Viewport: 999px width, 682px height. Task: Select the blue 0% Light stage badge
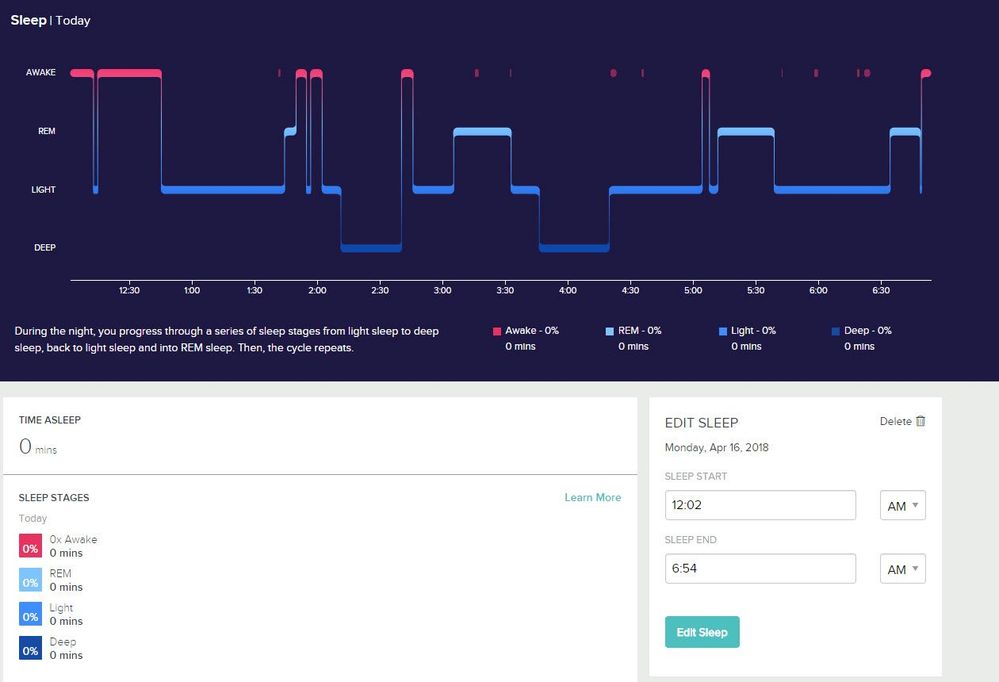pos(31,614)
